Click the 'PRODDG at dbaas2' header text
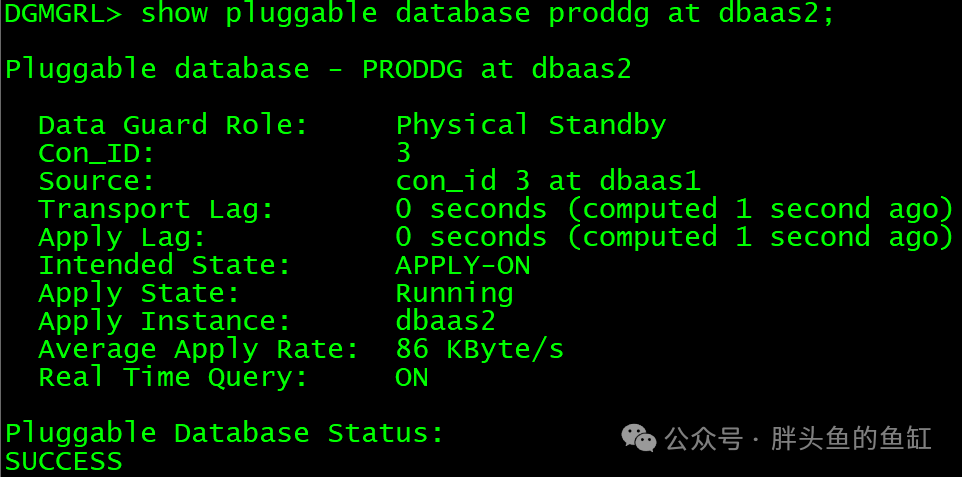962x477 pixels. pos(496,69)
